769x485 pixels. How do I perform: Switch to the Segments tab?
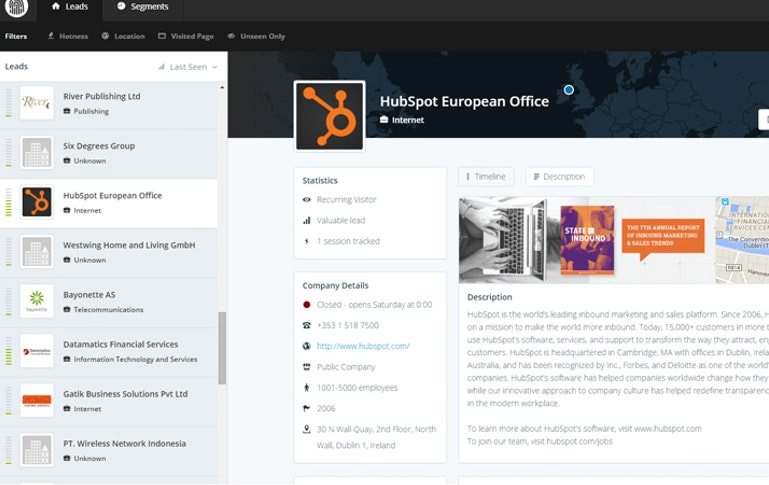pos(142,7)
